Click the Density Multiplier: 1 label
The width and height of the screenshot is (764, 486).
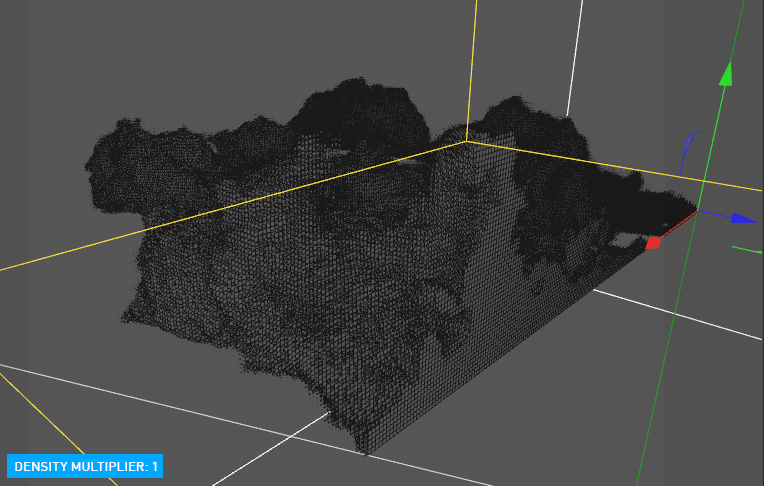86,466
